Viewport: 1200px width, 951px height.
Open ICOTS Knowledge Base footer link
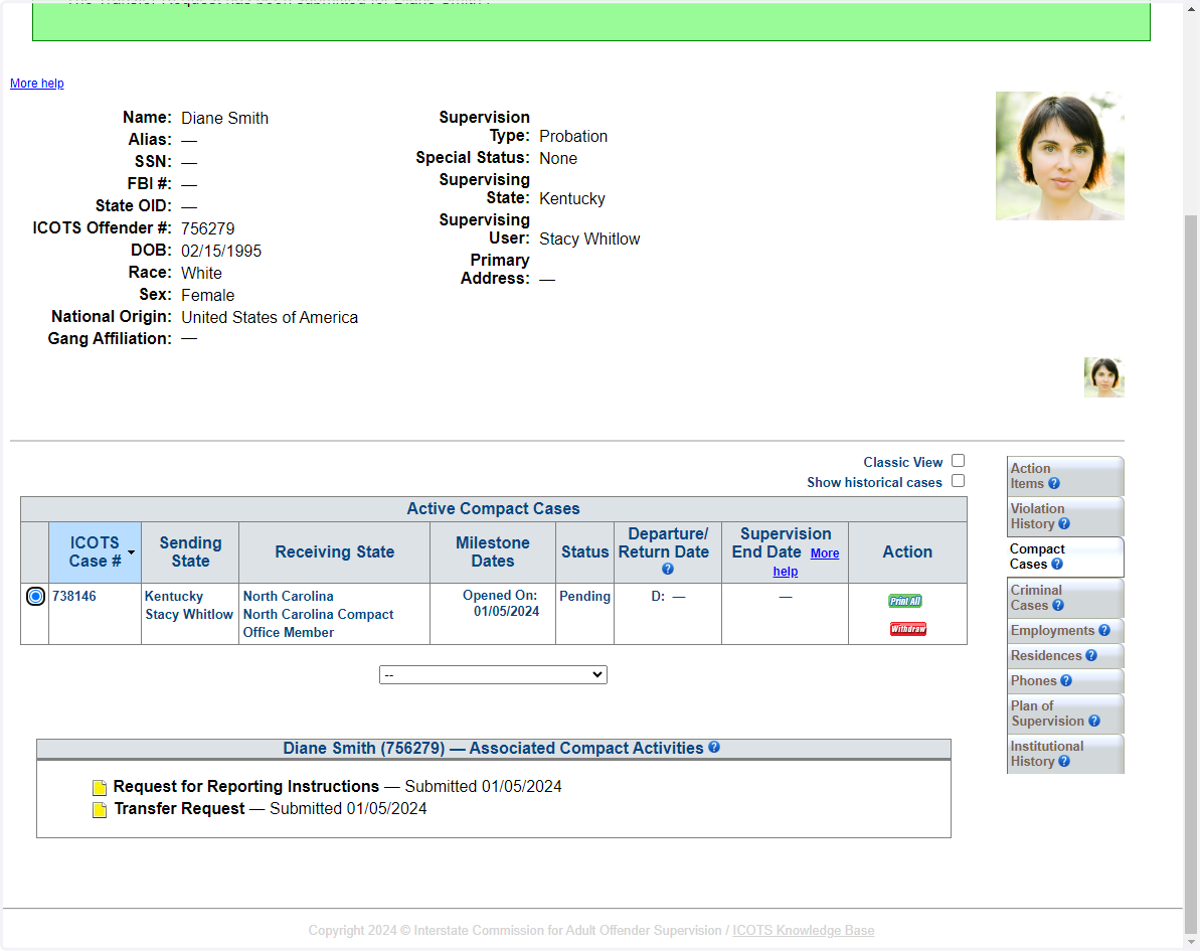803,931
